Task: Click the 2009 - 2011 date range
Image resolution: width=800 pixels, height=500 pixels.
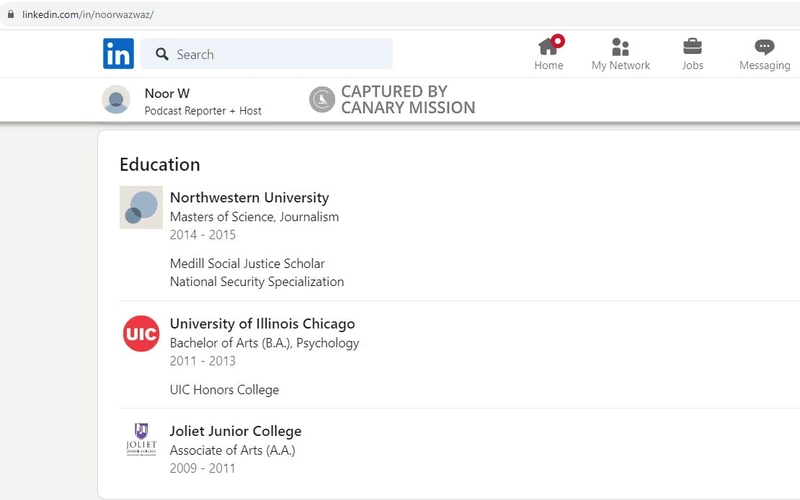Action: 203,468
